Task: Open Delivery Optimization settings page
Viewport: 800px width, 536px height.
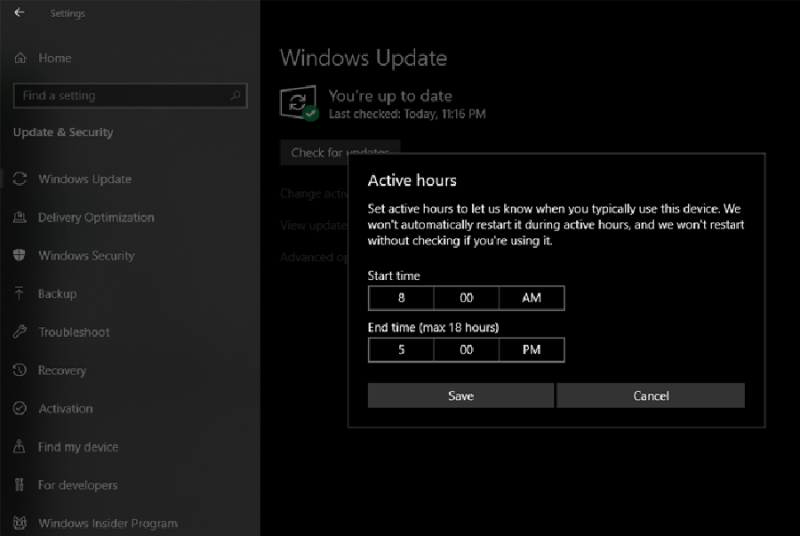Action: (96, 217)
